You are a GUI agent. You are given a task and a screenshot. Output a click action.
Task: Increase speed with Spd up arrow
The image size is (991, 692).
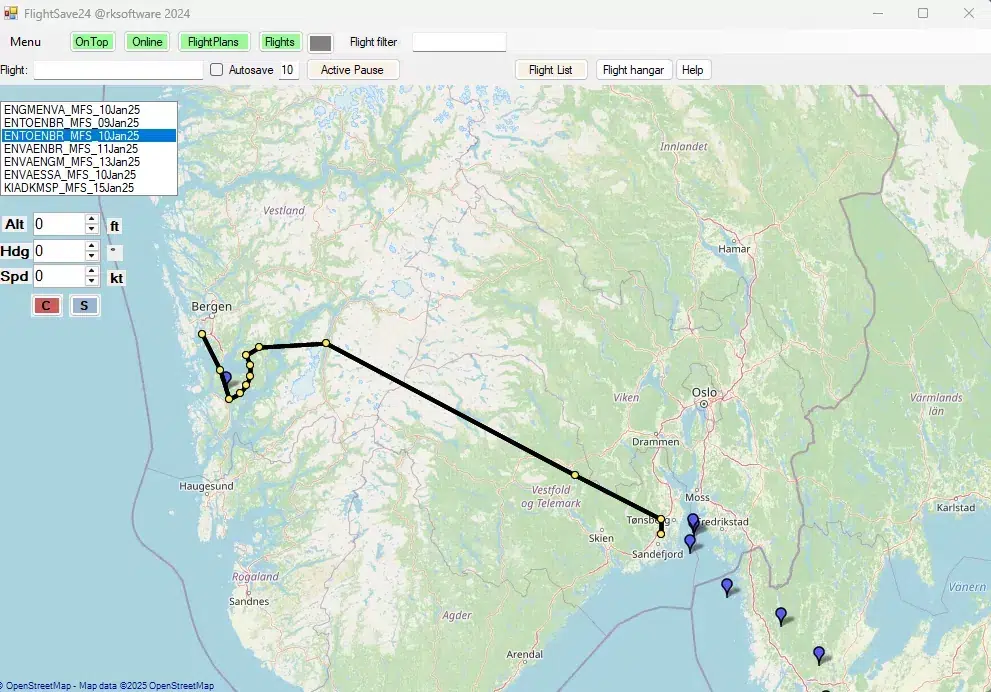[91, 271]
